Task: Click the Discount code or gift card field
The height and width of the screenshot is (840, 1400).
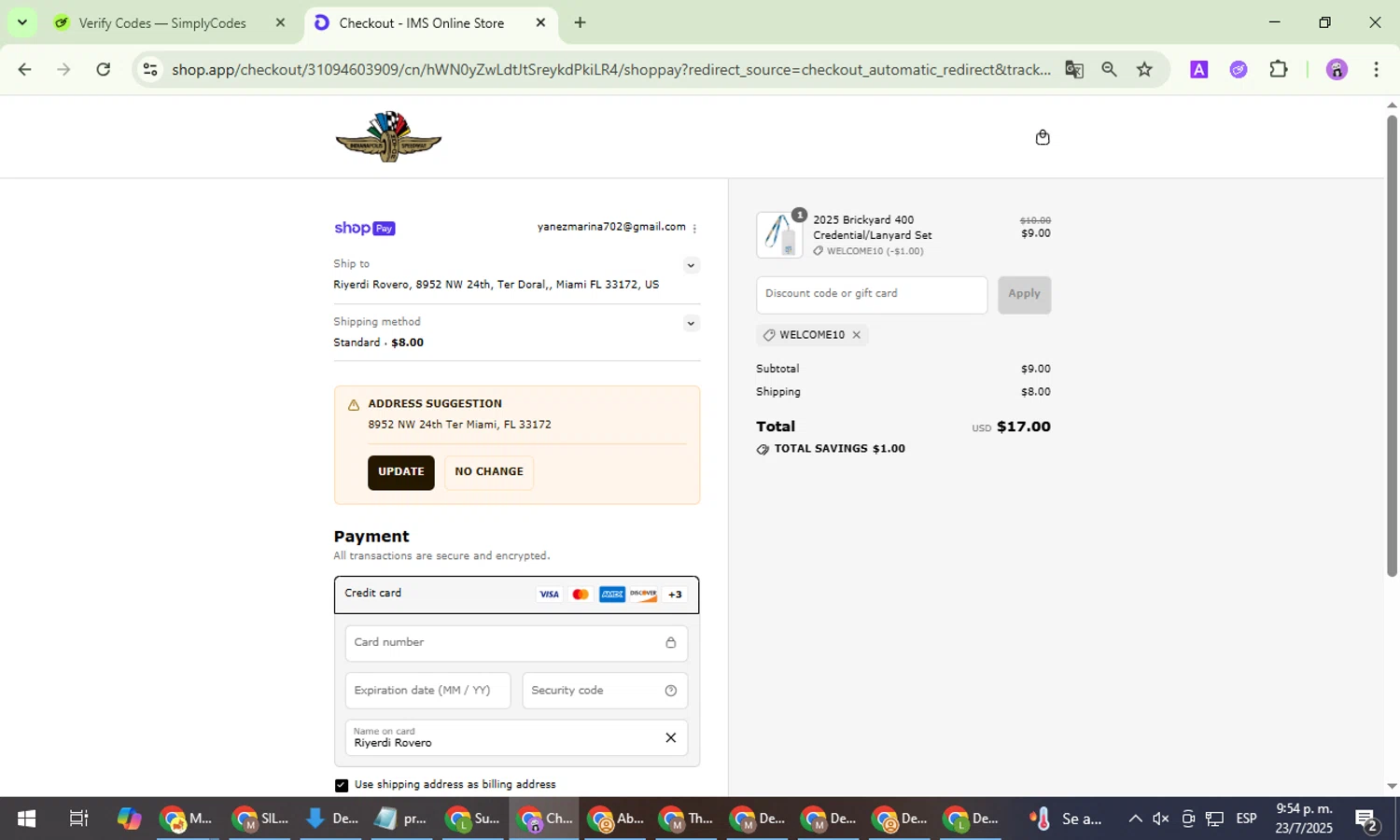Action: click(x=872, y=295)
